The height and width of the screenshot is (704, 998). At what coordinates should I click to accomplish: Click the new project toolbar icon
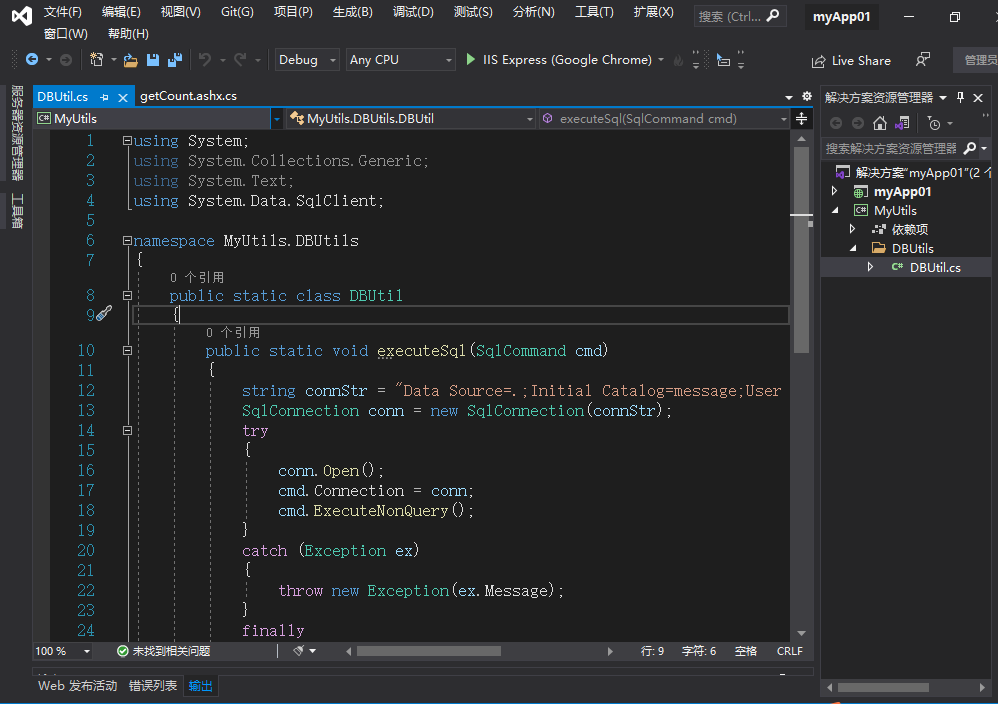(96, 60)
